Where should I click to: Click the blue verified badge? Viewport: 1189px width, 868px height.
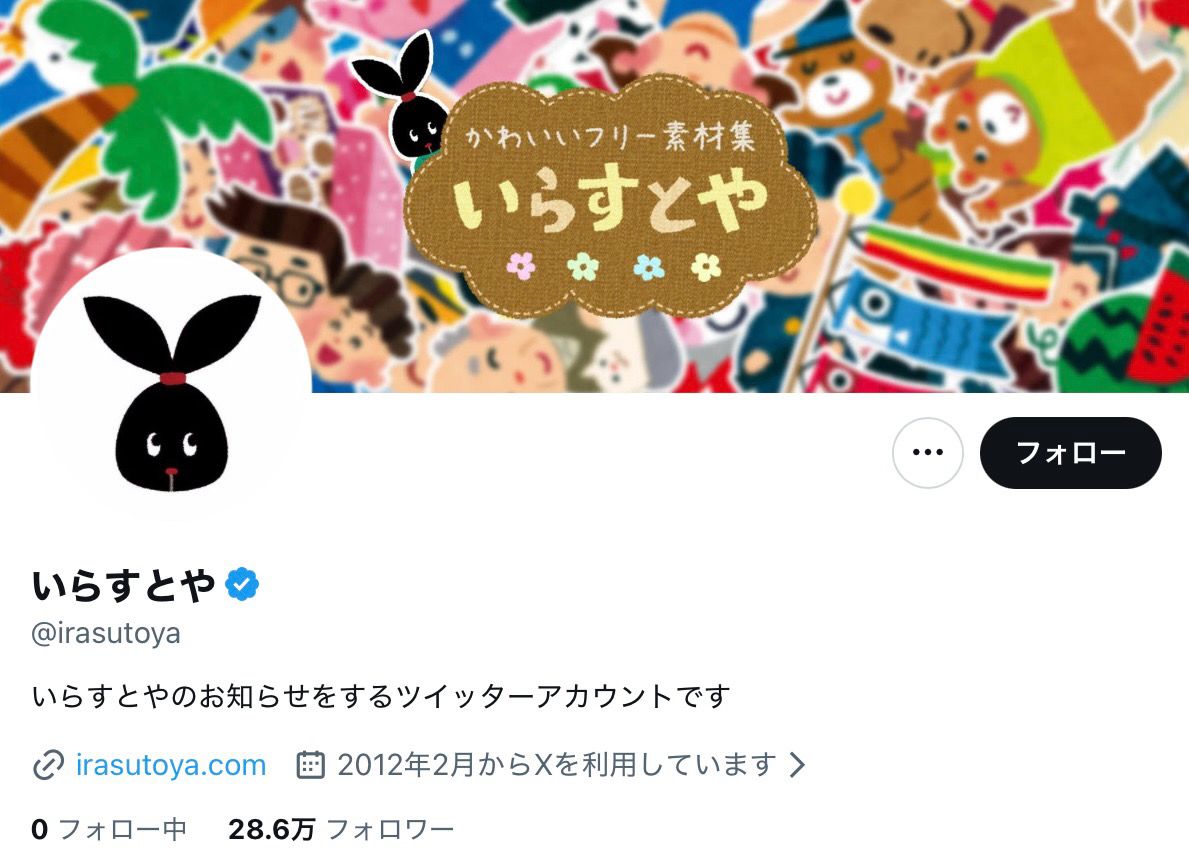pos(242,584)
